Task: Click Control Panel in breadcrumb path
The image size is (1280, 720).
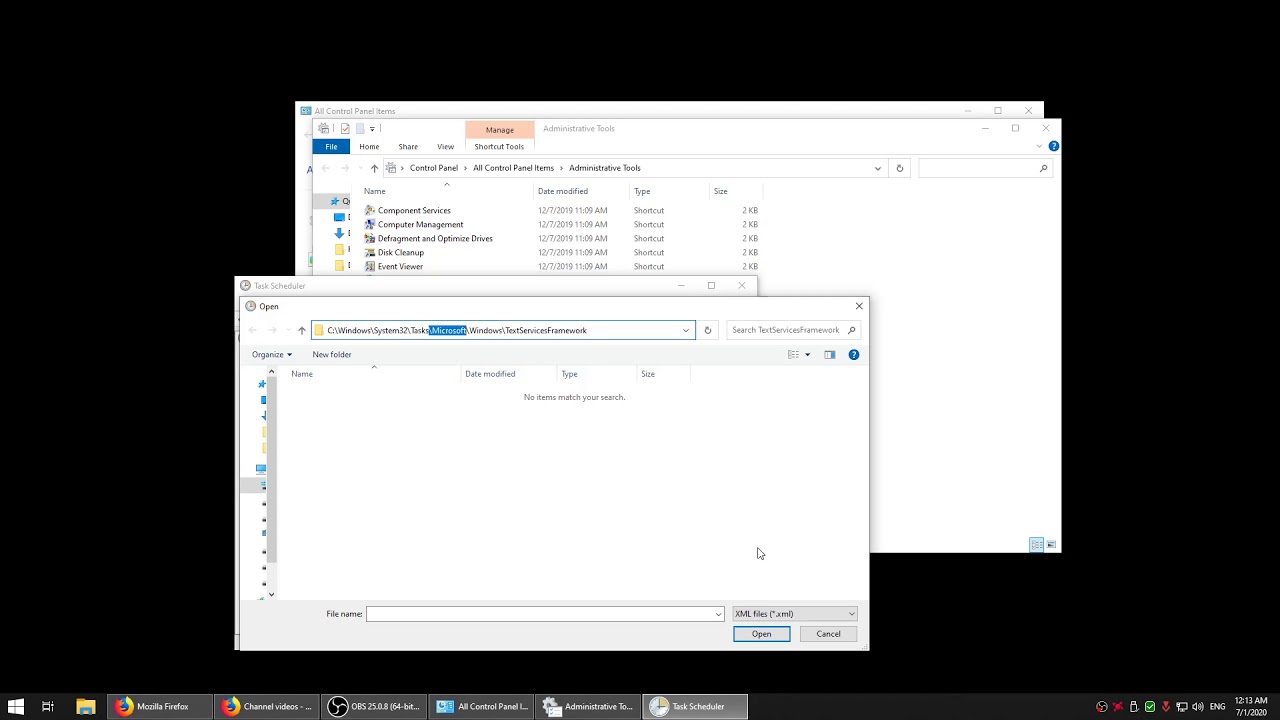Action: (434, 168)
